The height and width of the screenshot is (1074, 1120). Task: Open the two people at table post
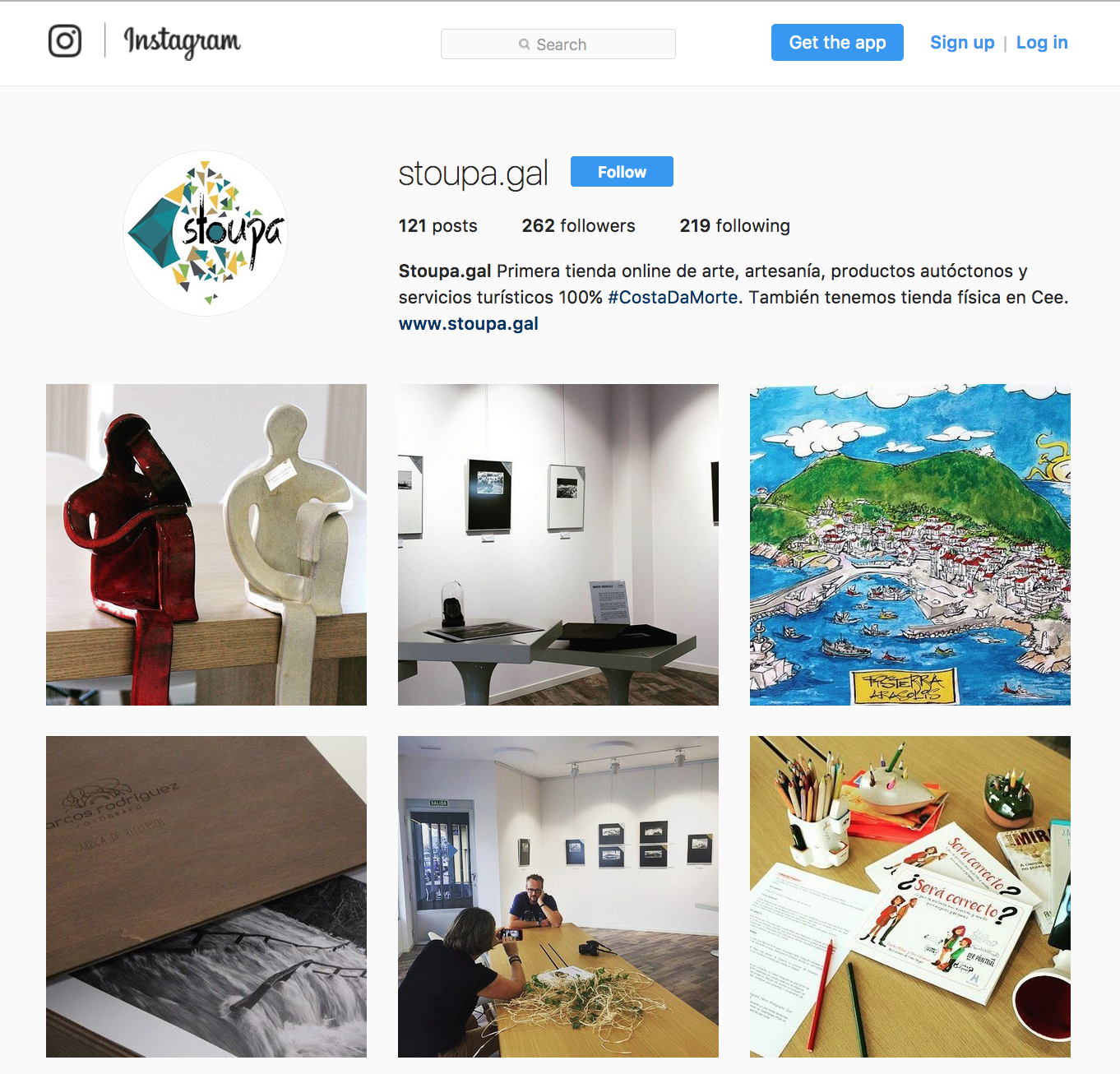coord(558,896)
